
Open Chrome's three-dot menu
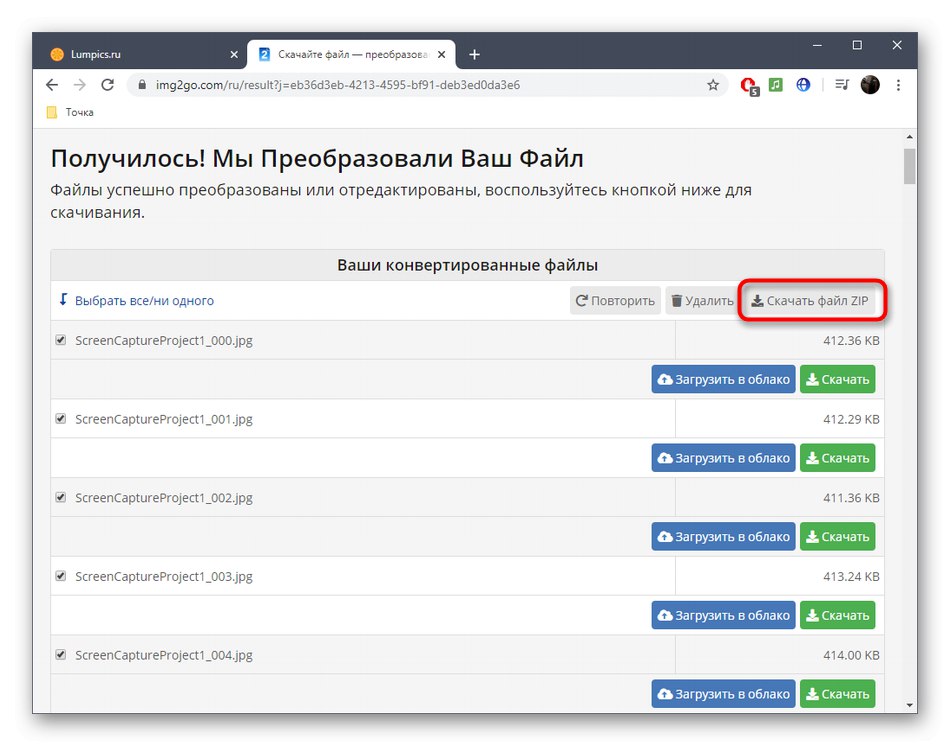898,85
